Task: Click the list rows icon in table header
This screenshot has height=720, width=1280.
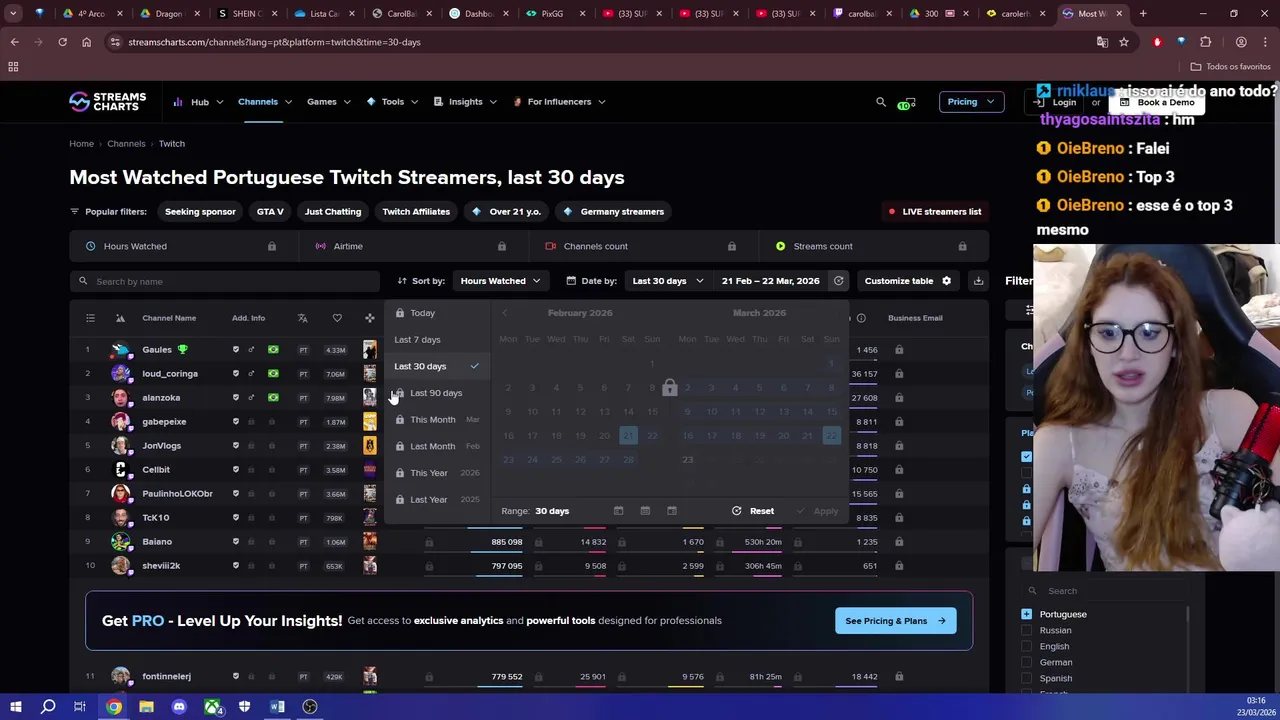Action: [90, 318]
